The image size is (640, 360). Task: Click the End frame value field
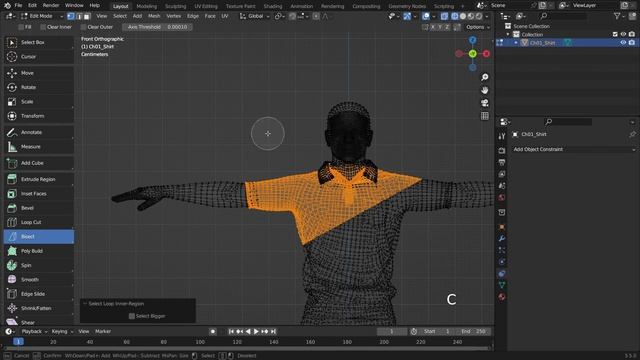point(473,331)
